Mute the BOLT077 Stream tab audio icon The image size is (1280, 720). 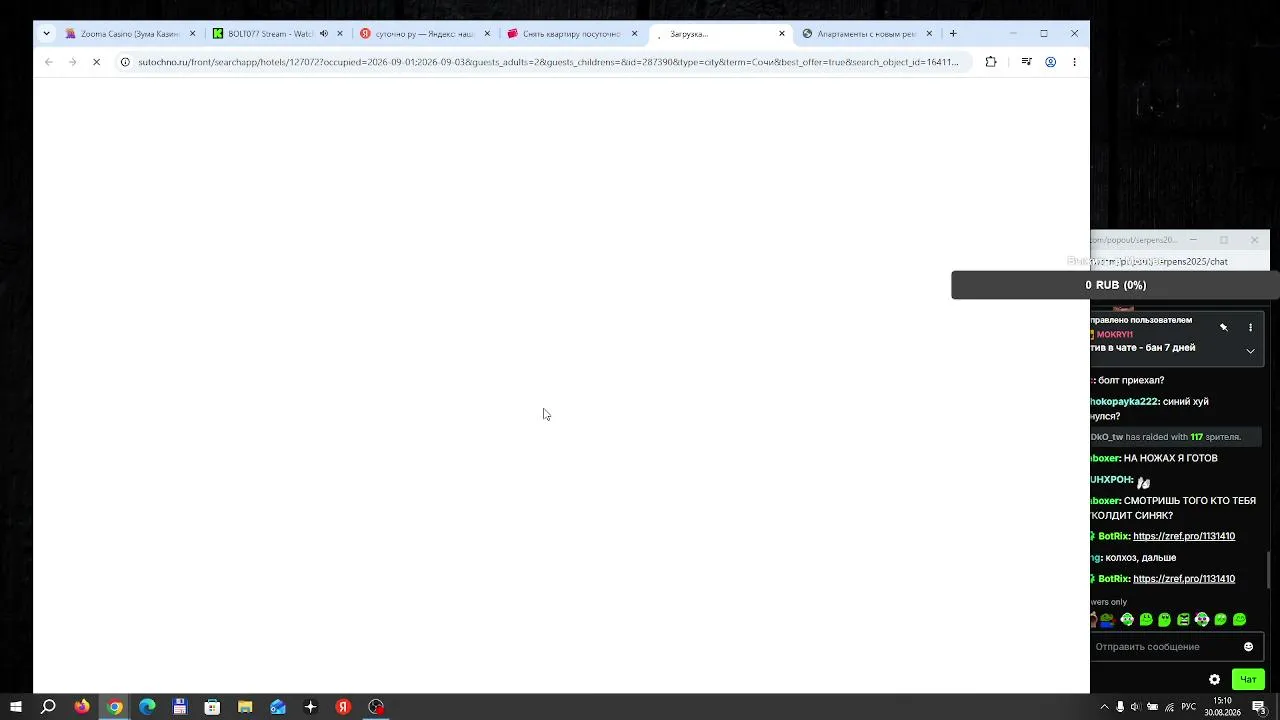click(324, 33)
